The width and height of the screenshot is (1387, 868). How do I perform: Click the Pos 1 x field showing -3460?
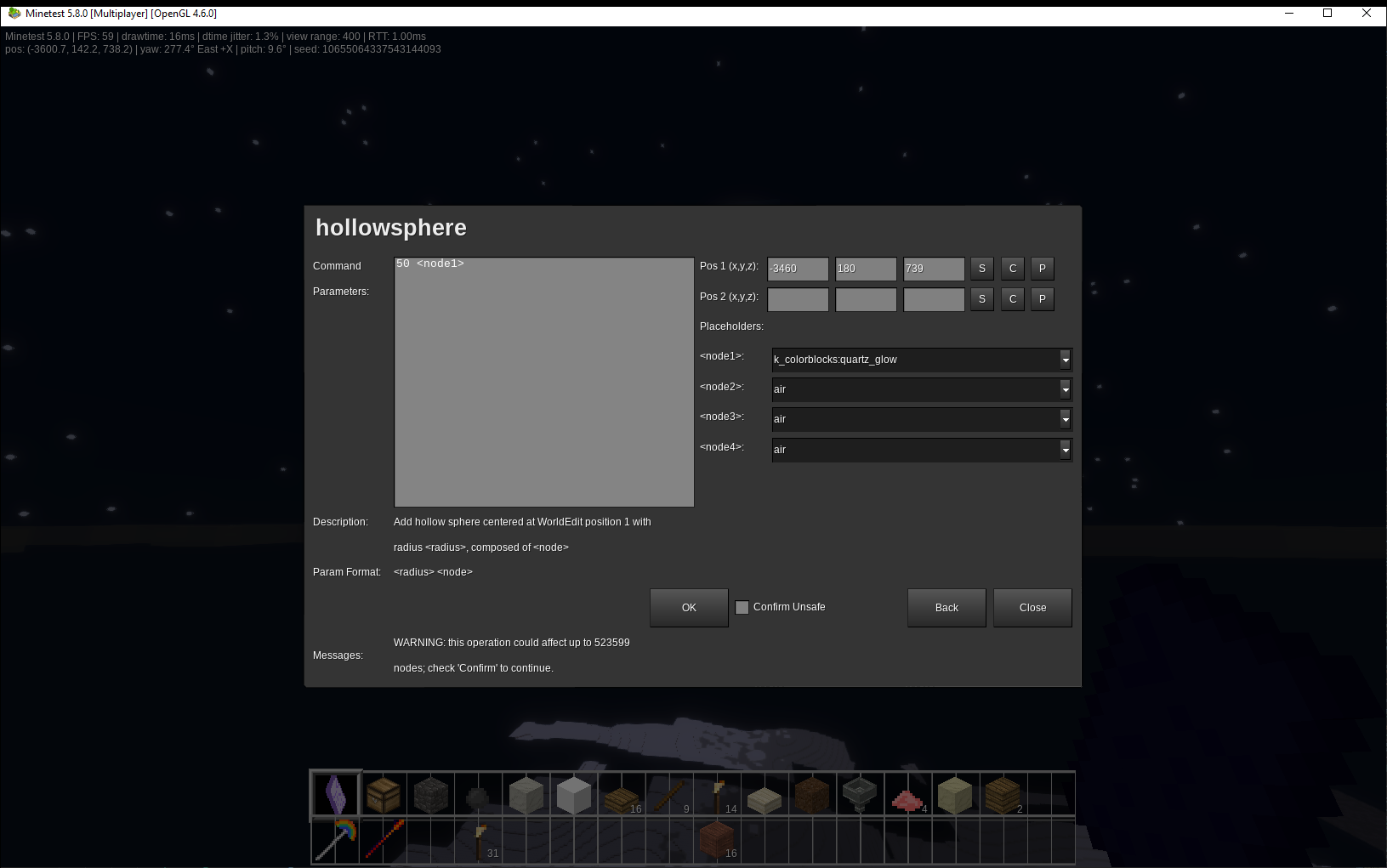pos(798,269)
